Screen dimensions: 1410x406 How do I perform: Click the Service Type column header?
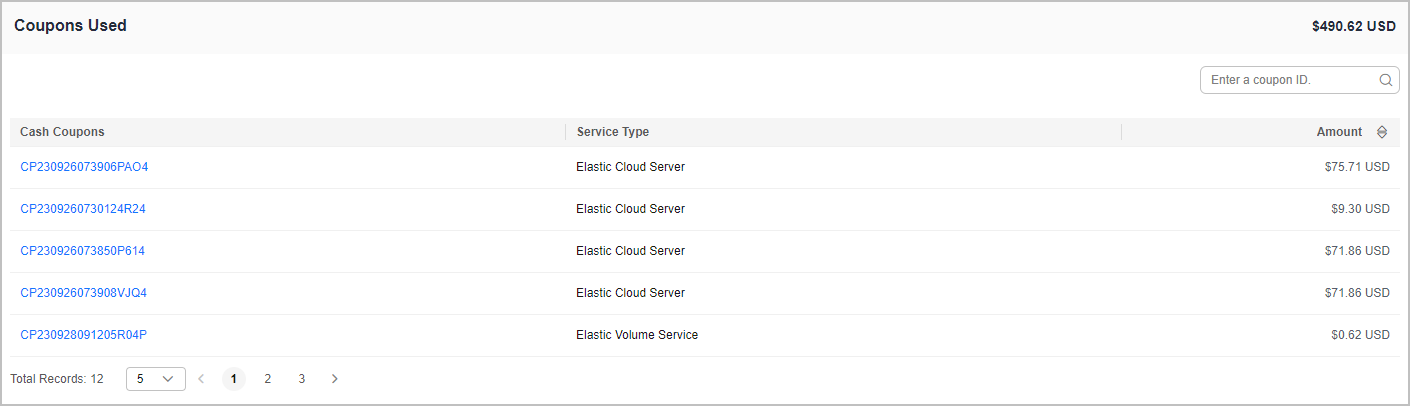pyautogui.click(x=613, y=132)
